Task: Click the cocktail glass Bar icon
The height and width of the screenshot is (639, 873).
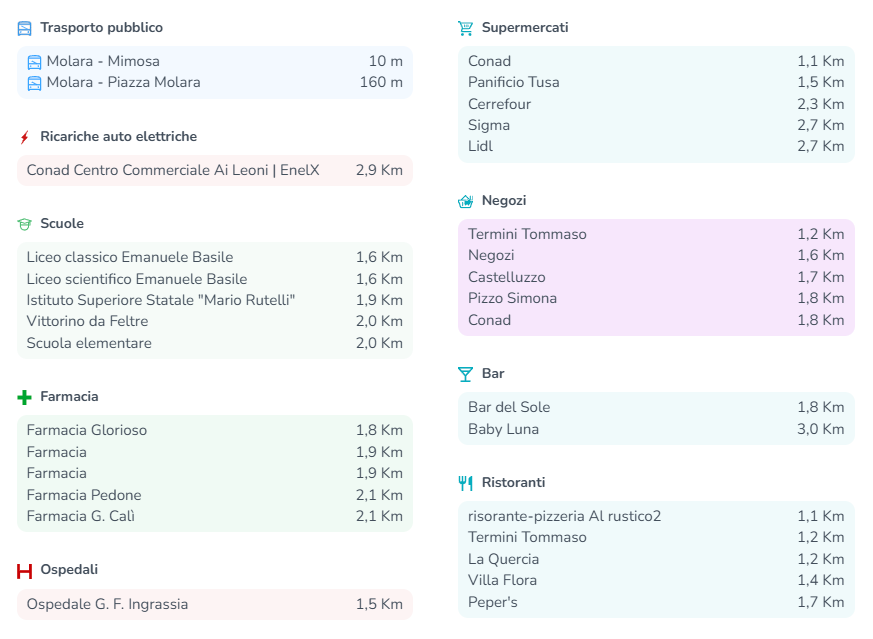Action: (x=465, y=374)
